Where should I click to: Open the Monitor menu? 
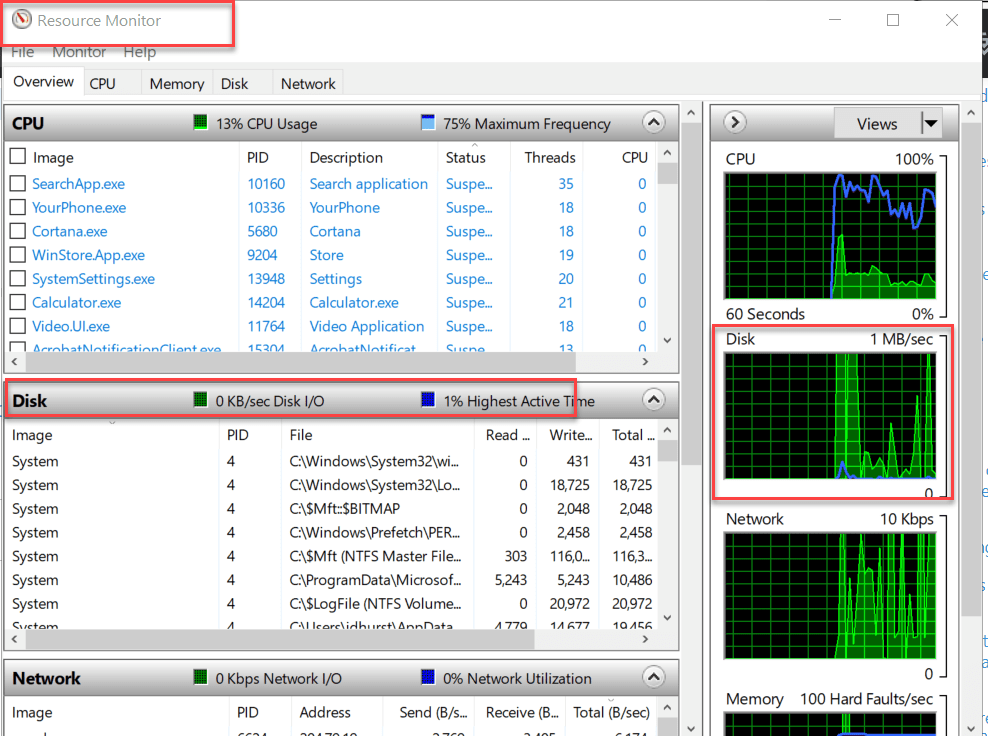pos(78,51)
